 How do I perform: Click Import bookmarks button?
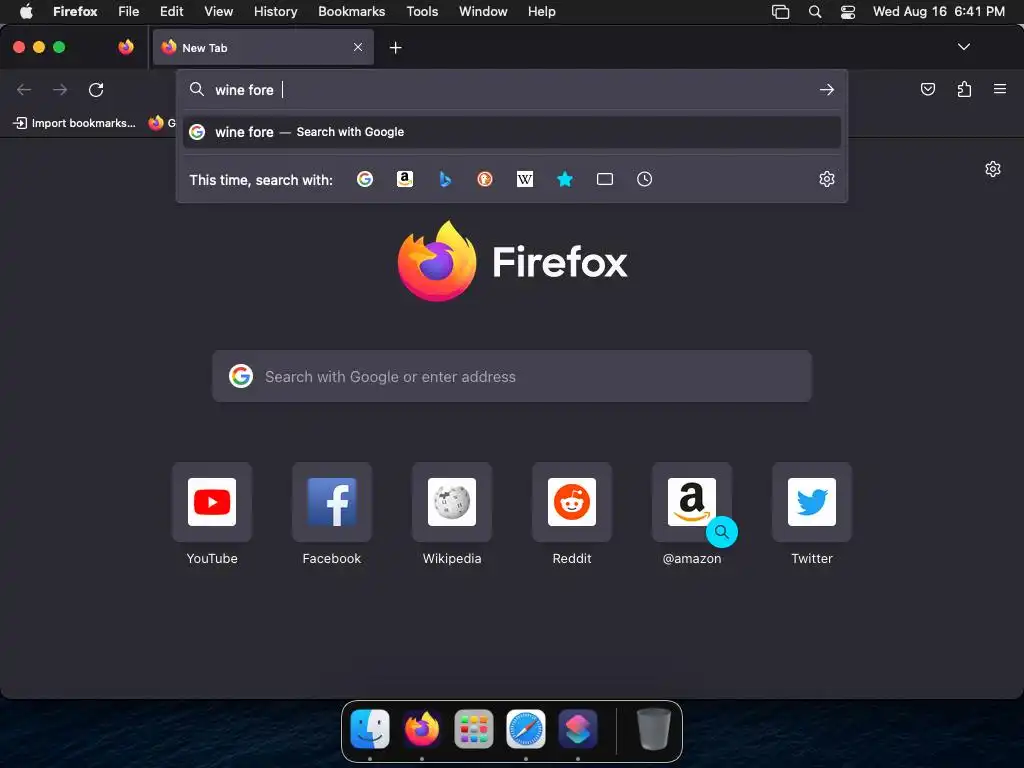pos(75,123)
